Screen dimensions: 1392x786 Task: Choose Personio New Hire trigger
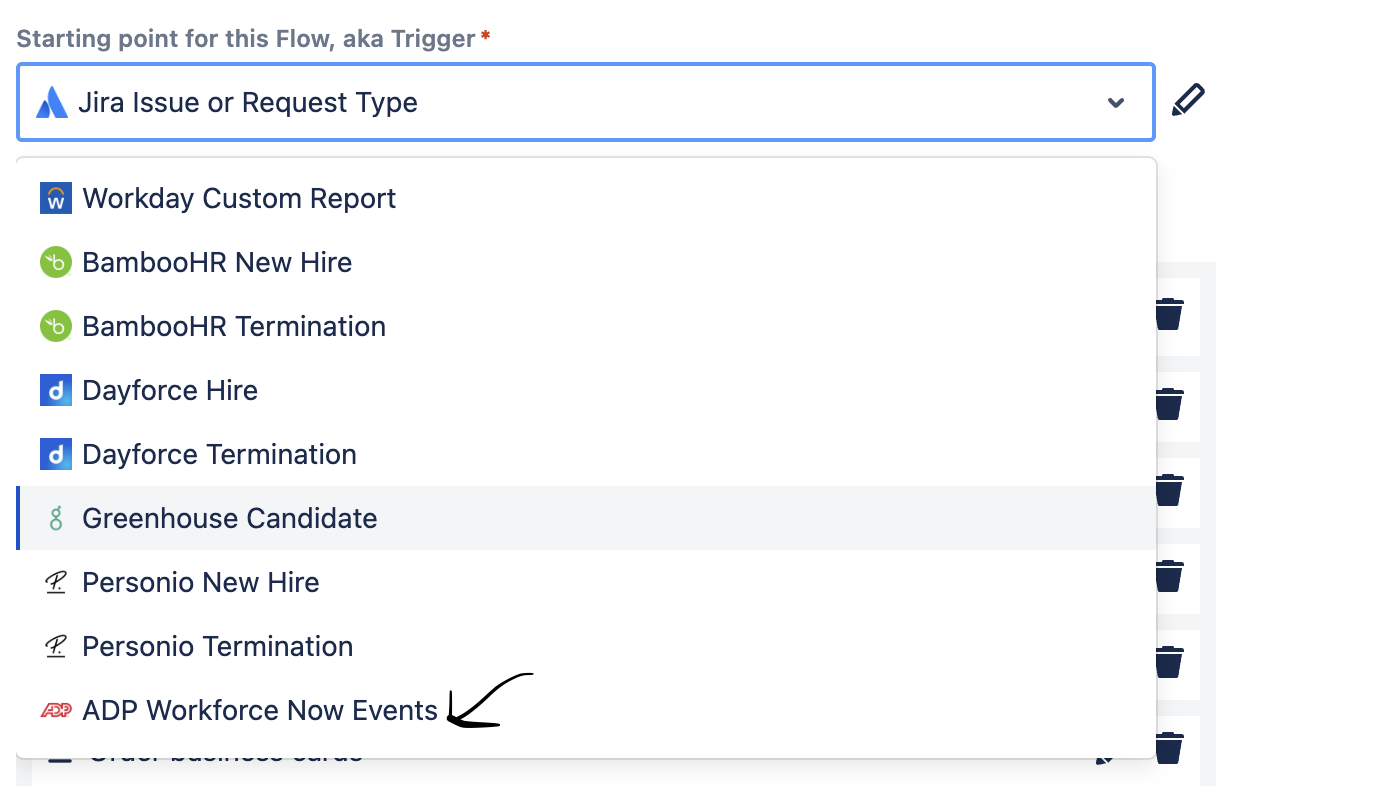[x=586, y=582]
